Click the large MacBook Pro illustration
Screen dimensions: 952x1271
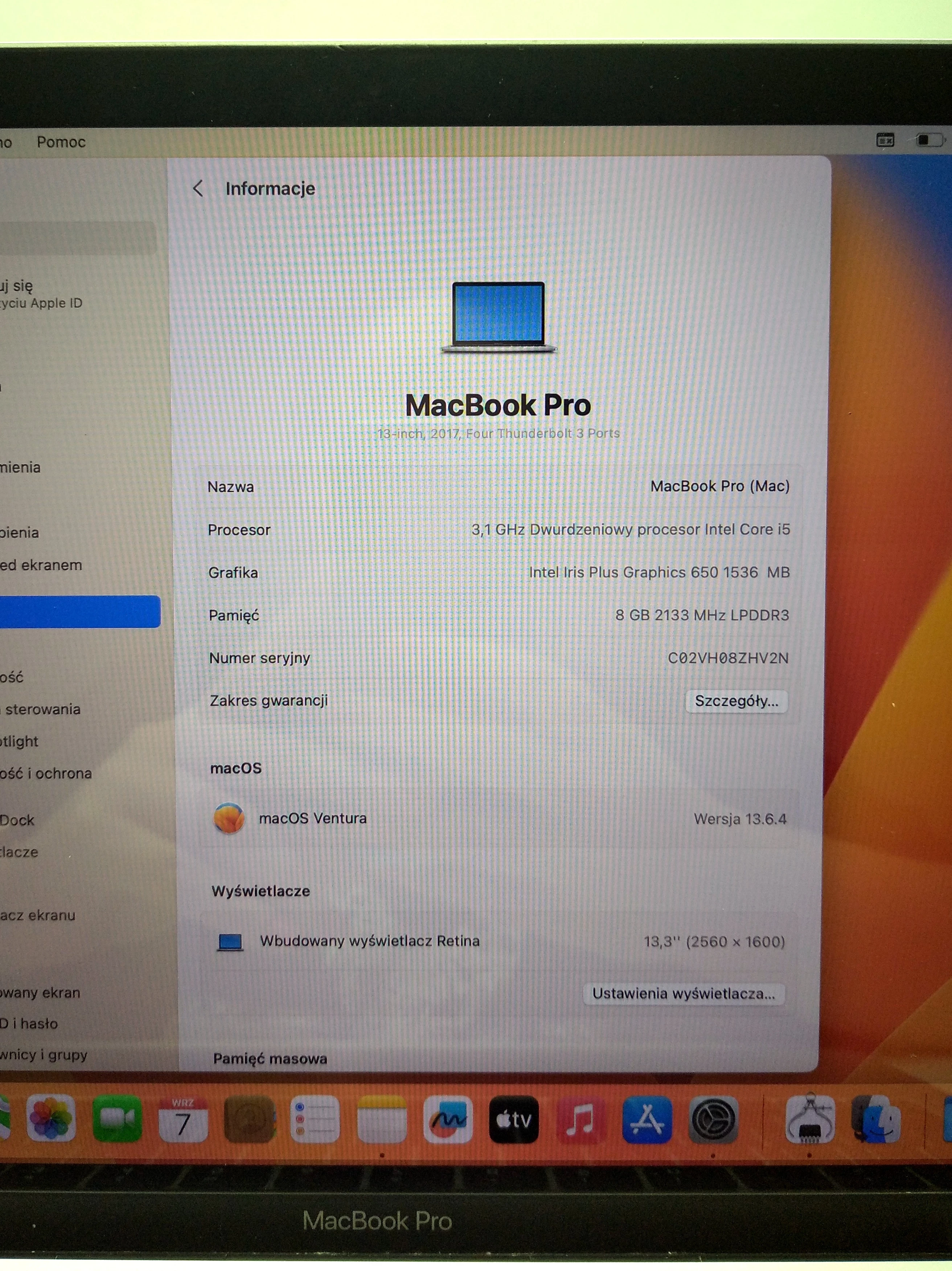[x=498, y=317]
